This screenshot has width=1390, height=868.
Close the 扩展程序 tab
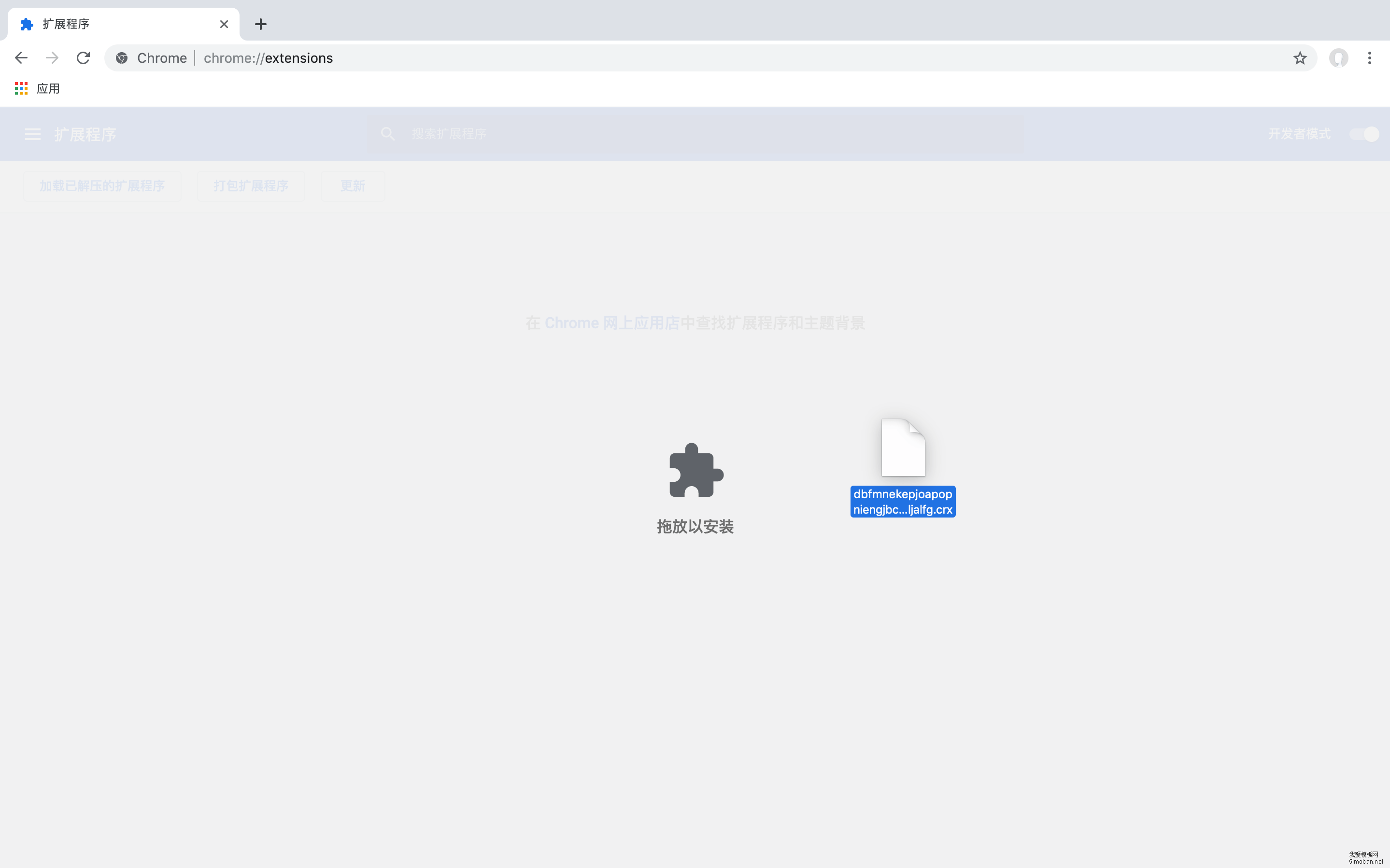[224, 24]
